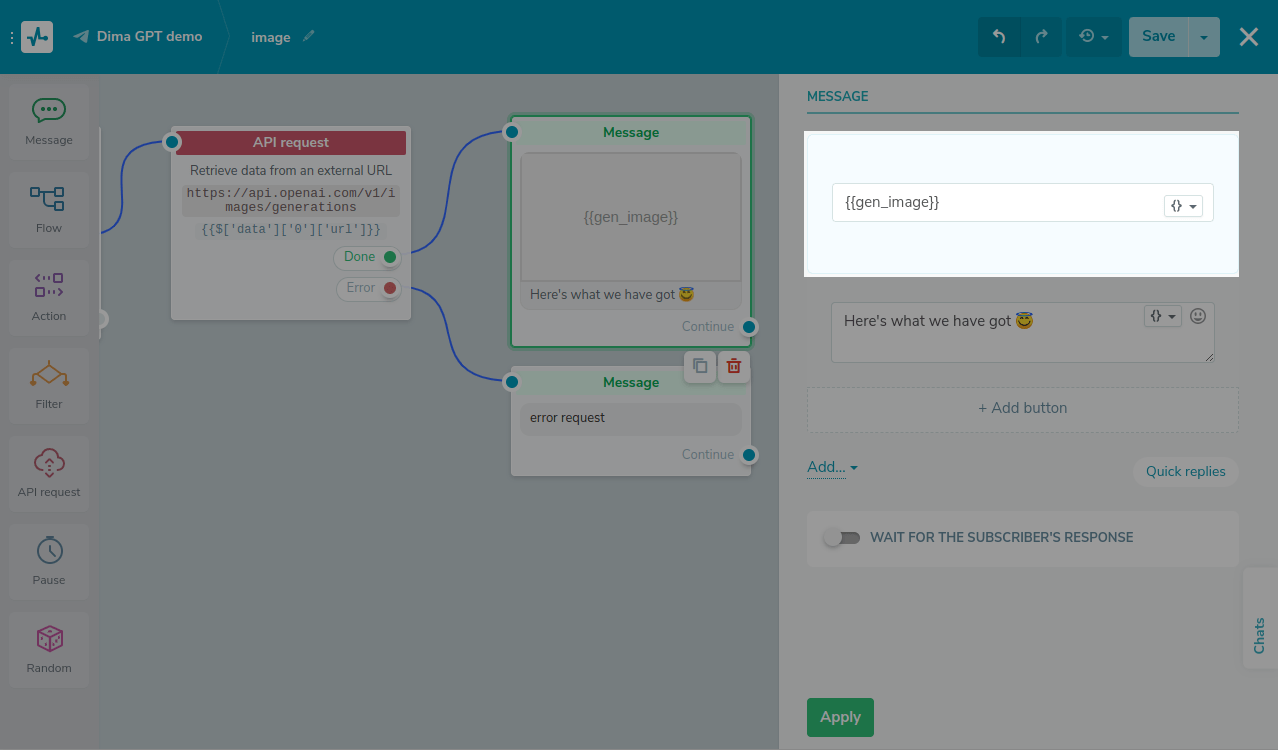
Task: Enable WAIT FOR THE SUBSCRIBER'S RESPONSE
Action: 842,537
